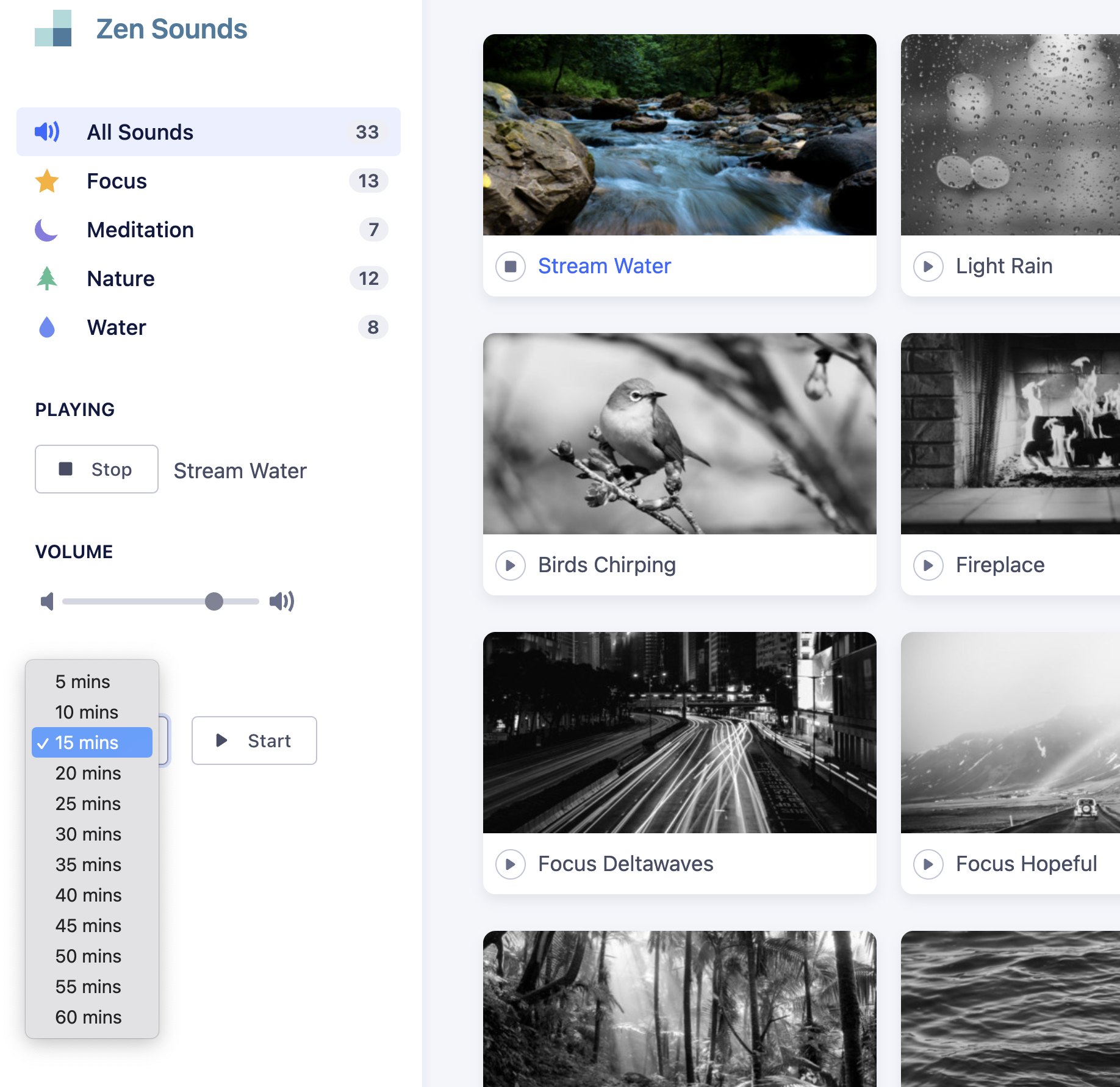Viewport: 1120px width, 1087px height.
Task: Click the Start timer button
Action: (x=254, y=741)
